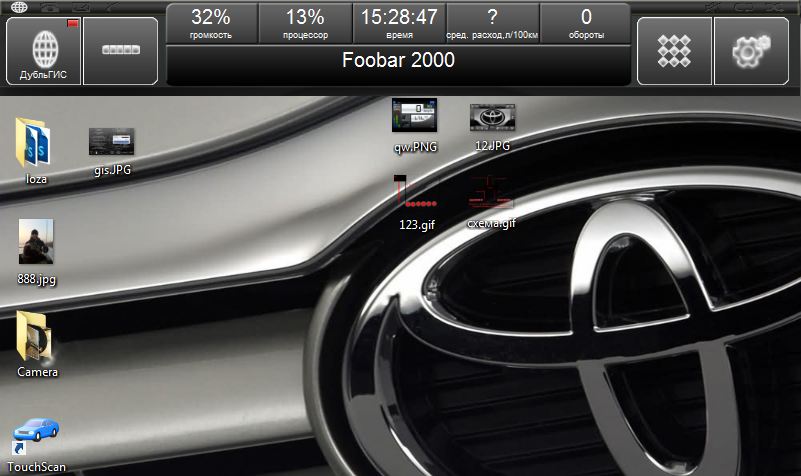Click the 13% процессор CPU indicator

point(305,23)
